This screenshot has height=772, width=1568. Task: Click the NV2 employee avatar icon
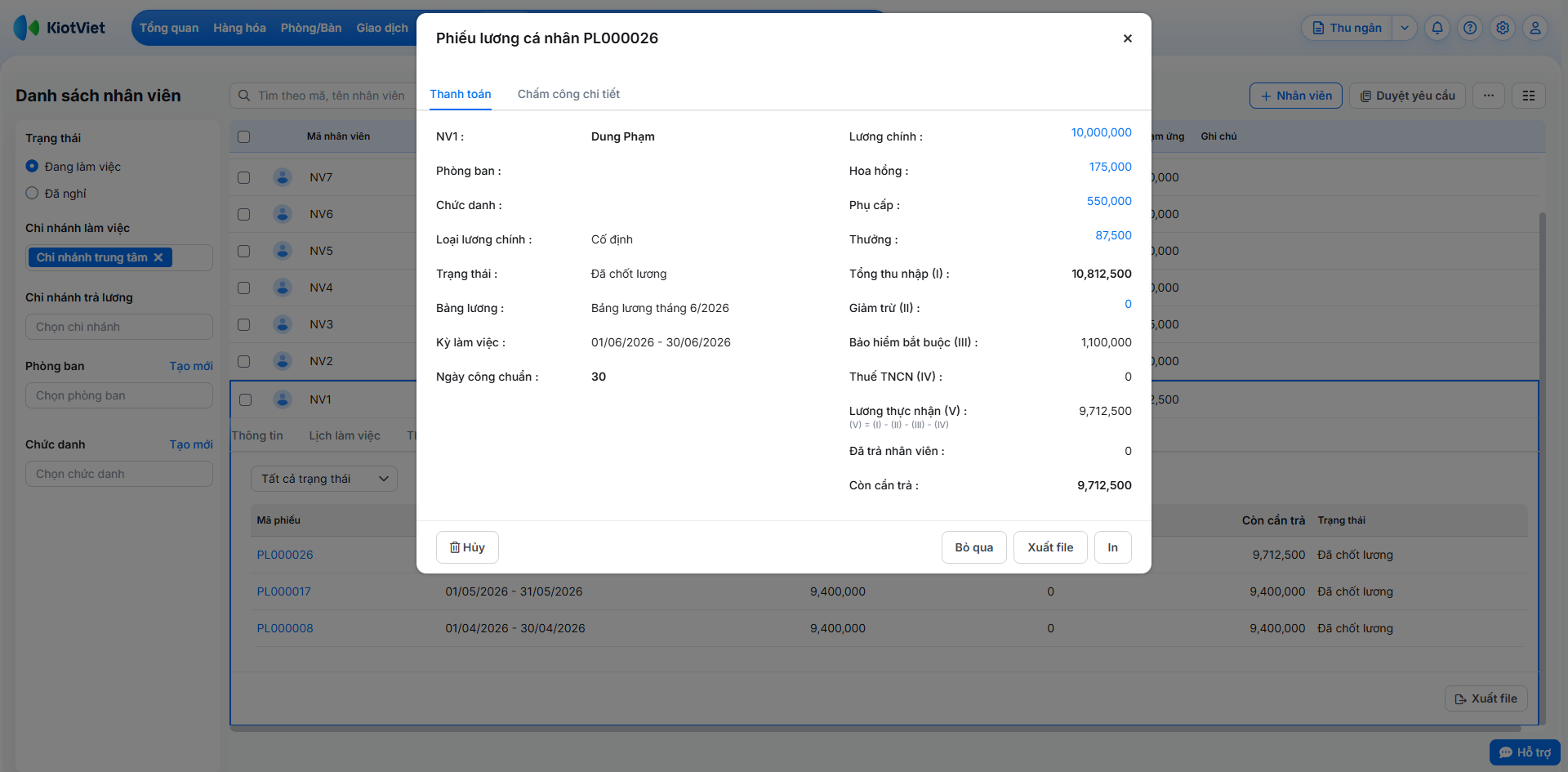[x=283, y=361]
